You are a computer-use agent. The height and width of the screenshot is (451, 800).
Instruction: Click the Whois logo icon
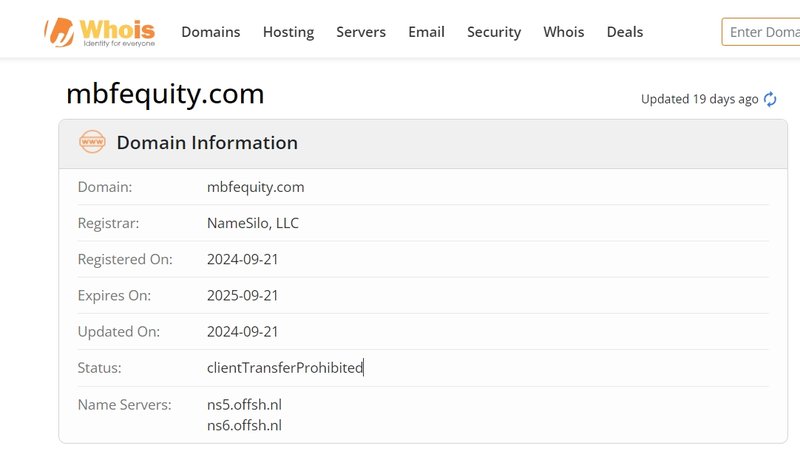[x=60, y=32]
